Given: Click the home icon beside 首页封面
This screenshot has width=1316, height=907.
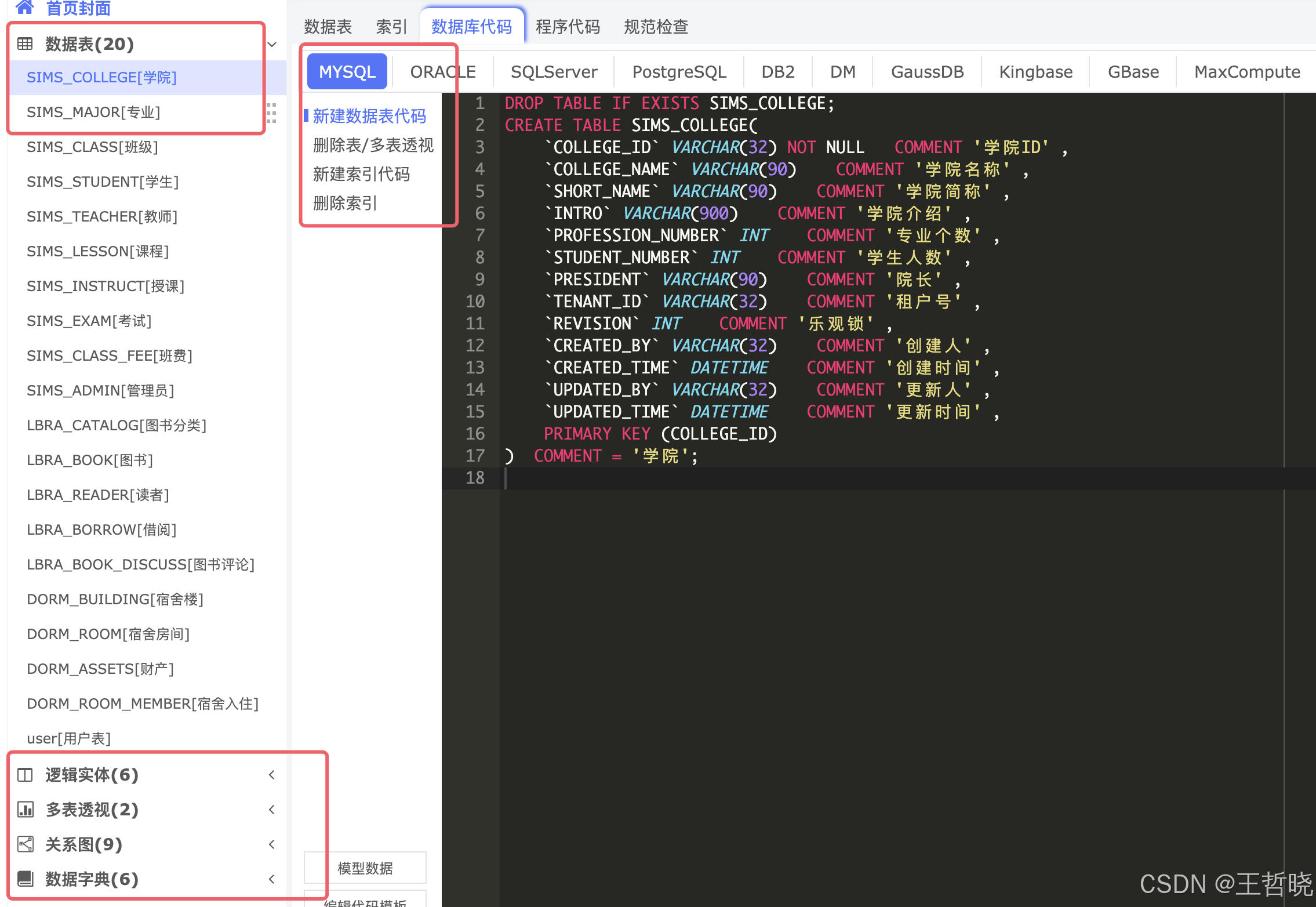Looking at the screenshot, I should pos(24,7).
